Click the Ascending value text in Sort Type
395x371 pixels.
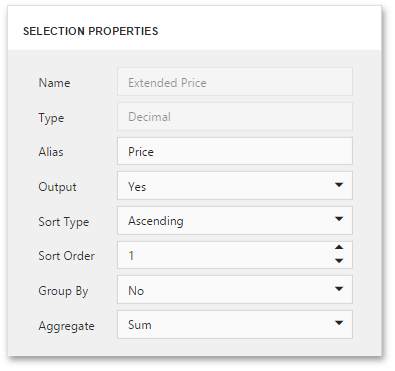pyautogui.click(x=156, y=221)
